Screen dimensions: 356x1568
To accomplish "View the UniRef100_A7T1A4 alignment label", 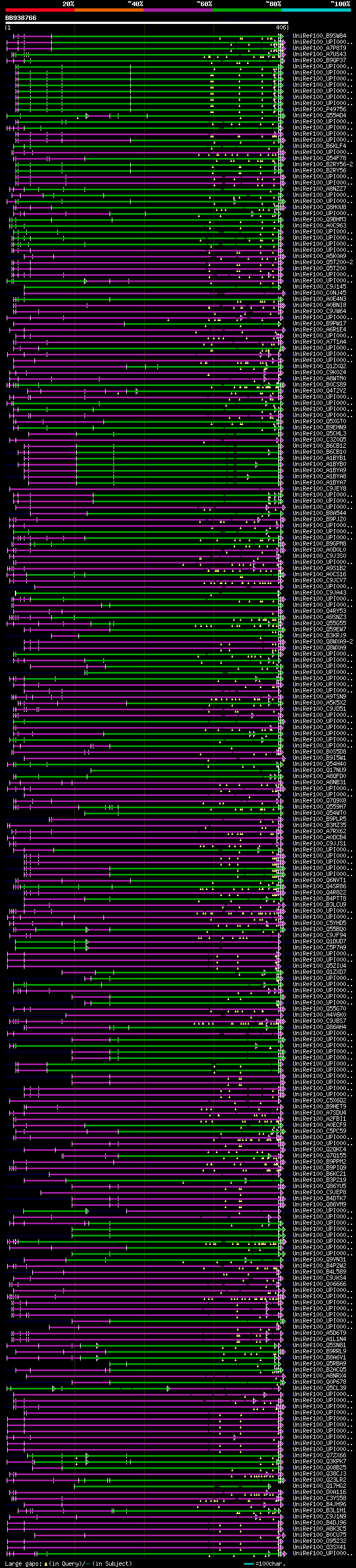I will pos(319,342).
